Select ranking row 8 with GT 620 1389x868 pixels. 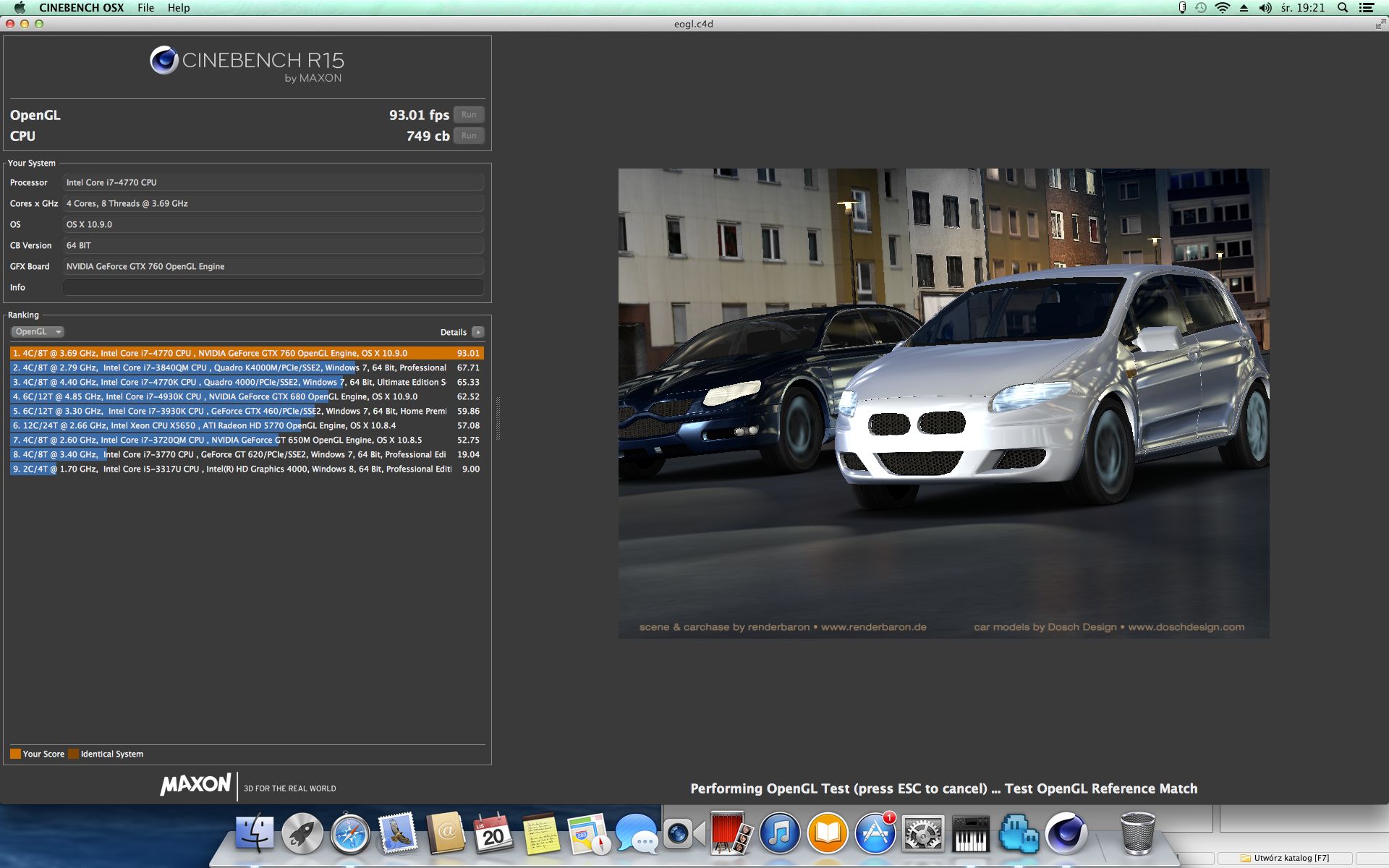[x=247, y=454]
